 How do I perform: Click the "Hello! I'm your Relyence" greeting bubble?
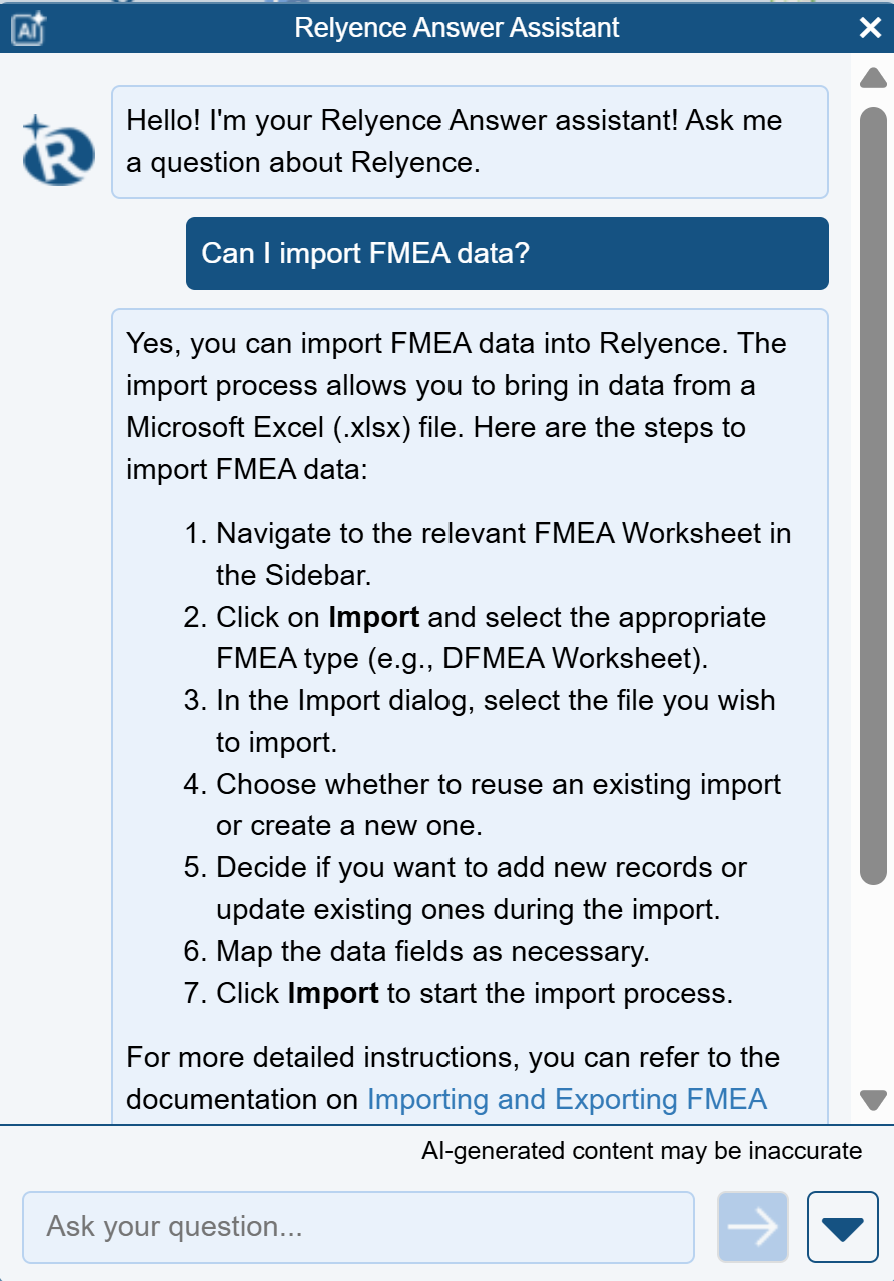(469, 141)
